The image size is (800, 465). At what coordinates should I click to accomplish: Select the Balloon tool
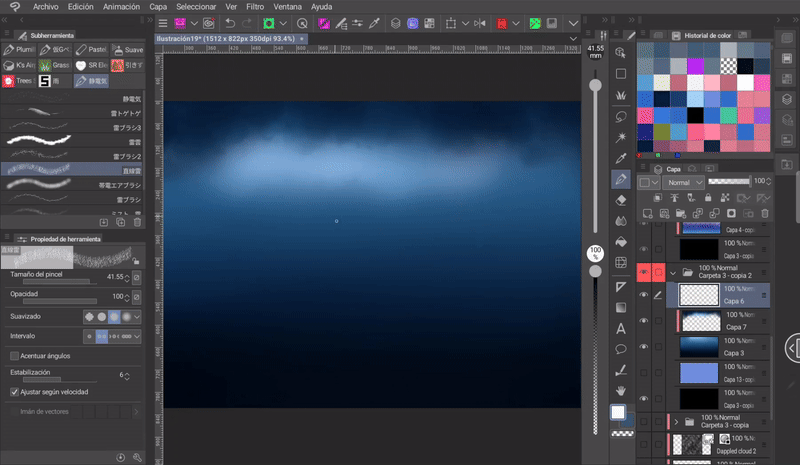click(x=621, y=349)
